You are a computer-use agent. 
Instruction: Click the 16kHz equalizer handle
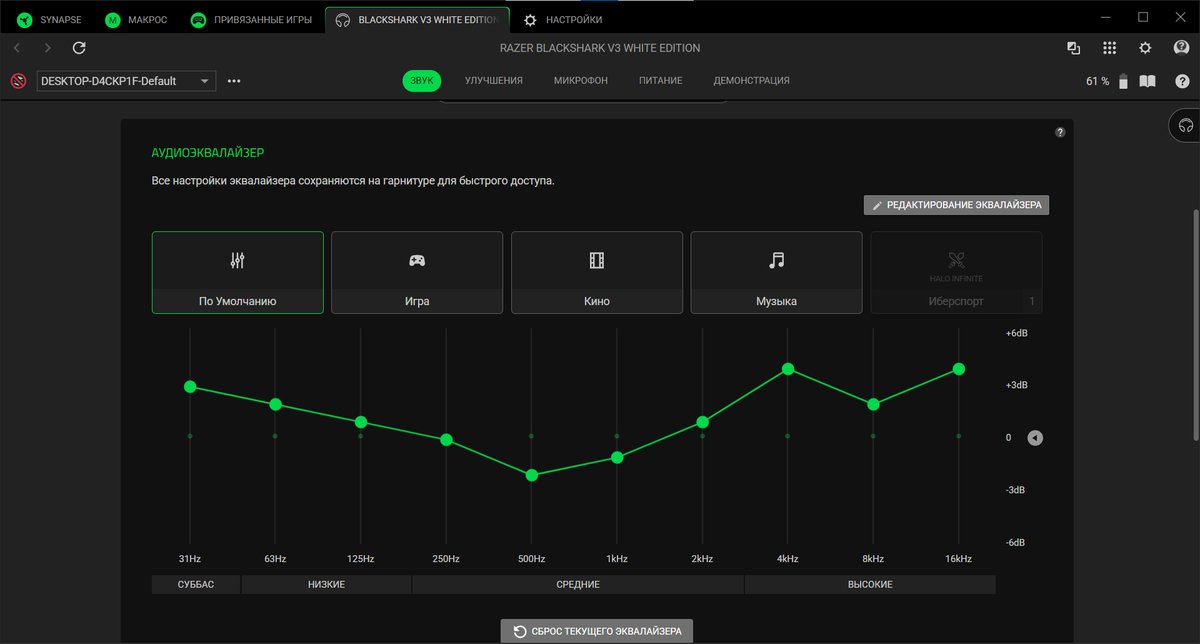(x=959, y=369)
